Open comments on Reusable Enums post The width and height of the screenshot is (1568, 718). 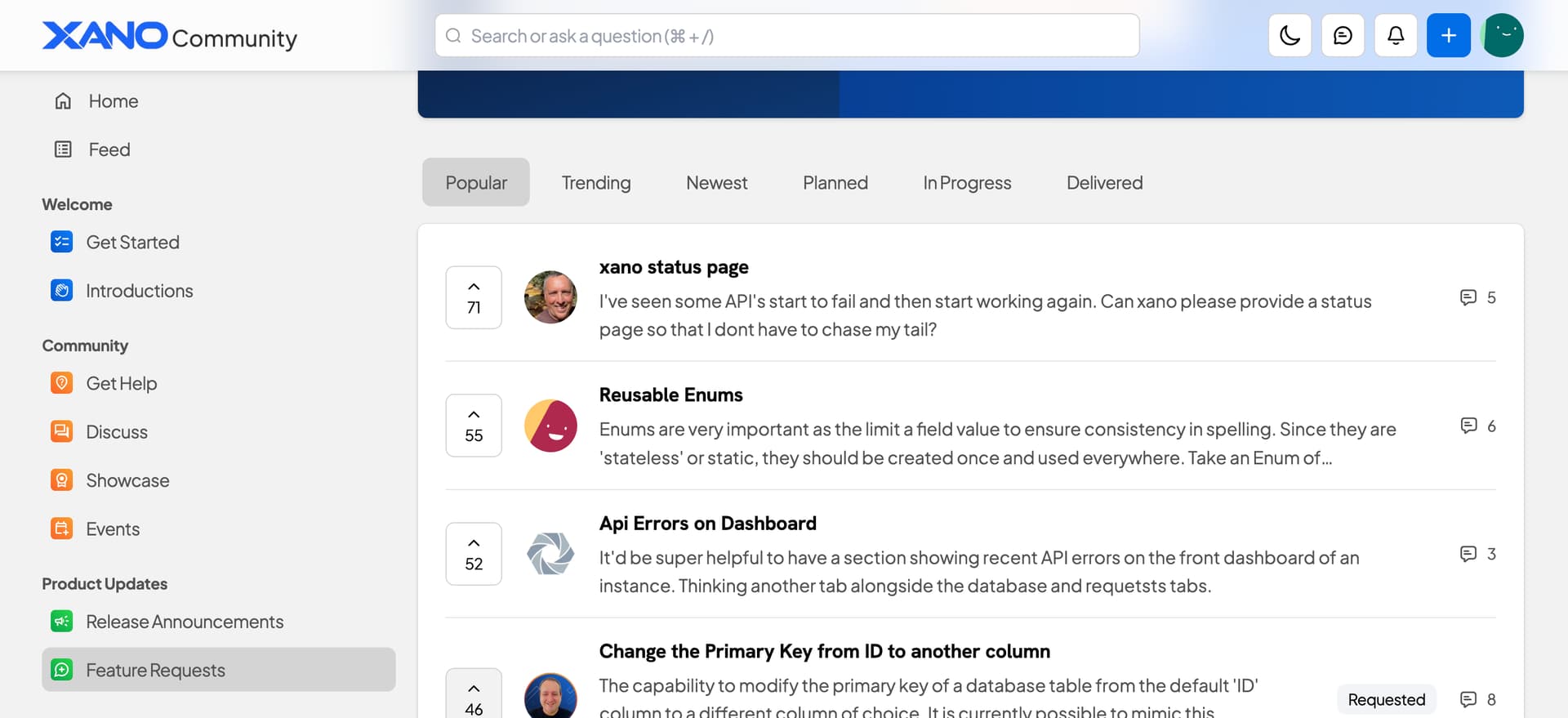click(x=1478, y=426)
